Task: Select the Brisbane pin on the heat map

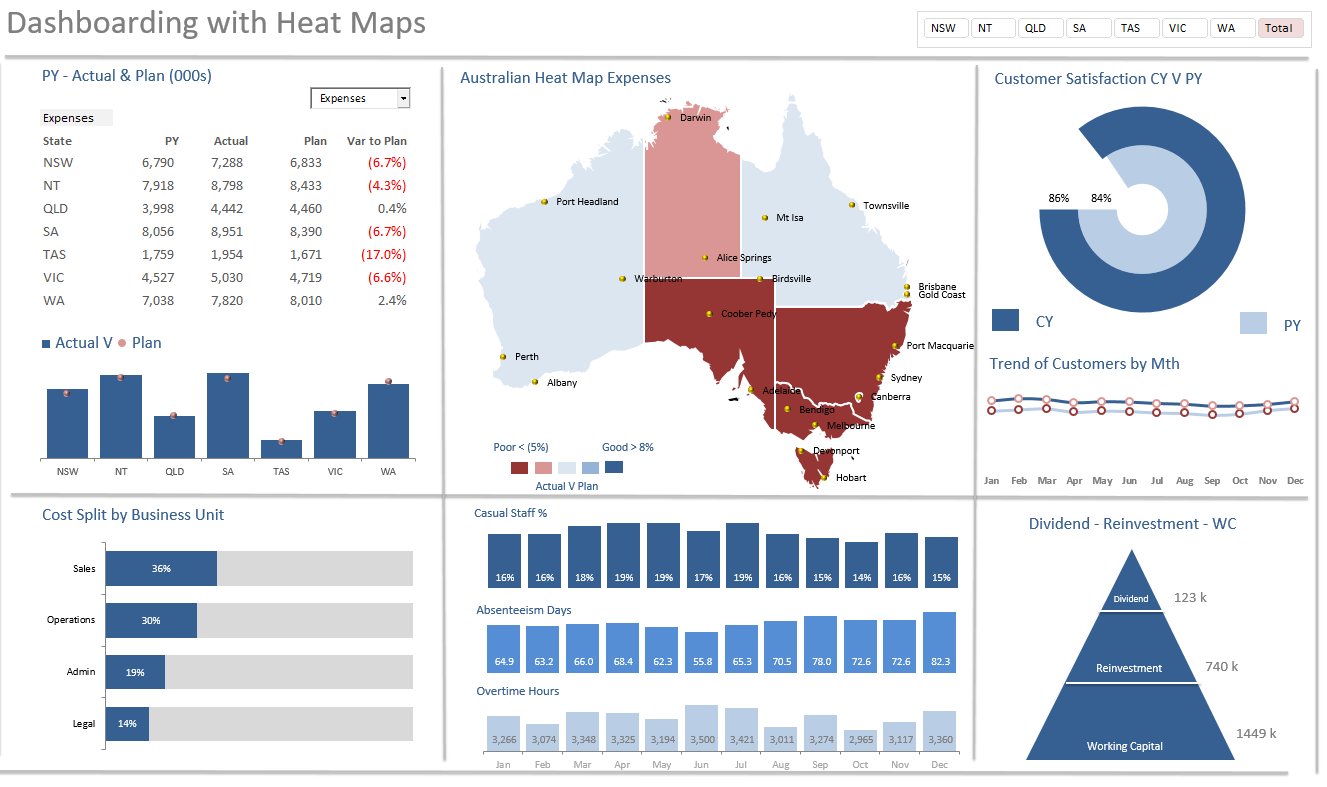Action: (x=905, y=285)
